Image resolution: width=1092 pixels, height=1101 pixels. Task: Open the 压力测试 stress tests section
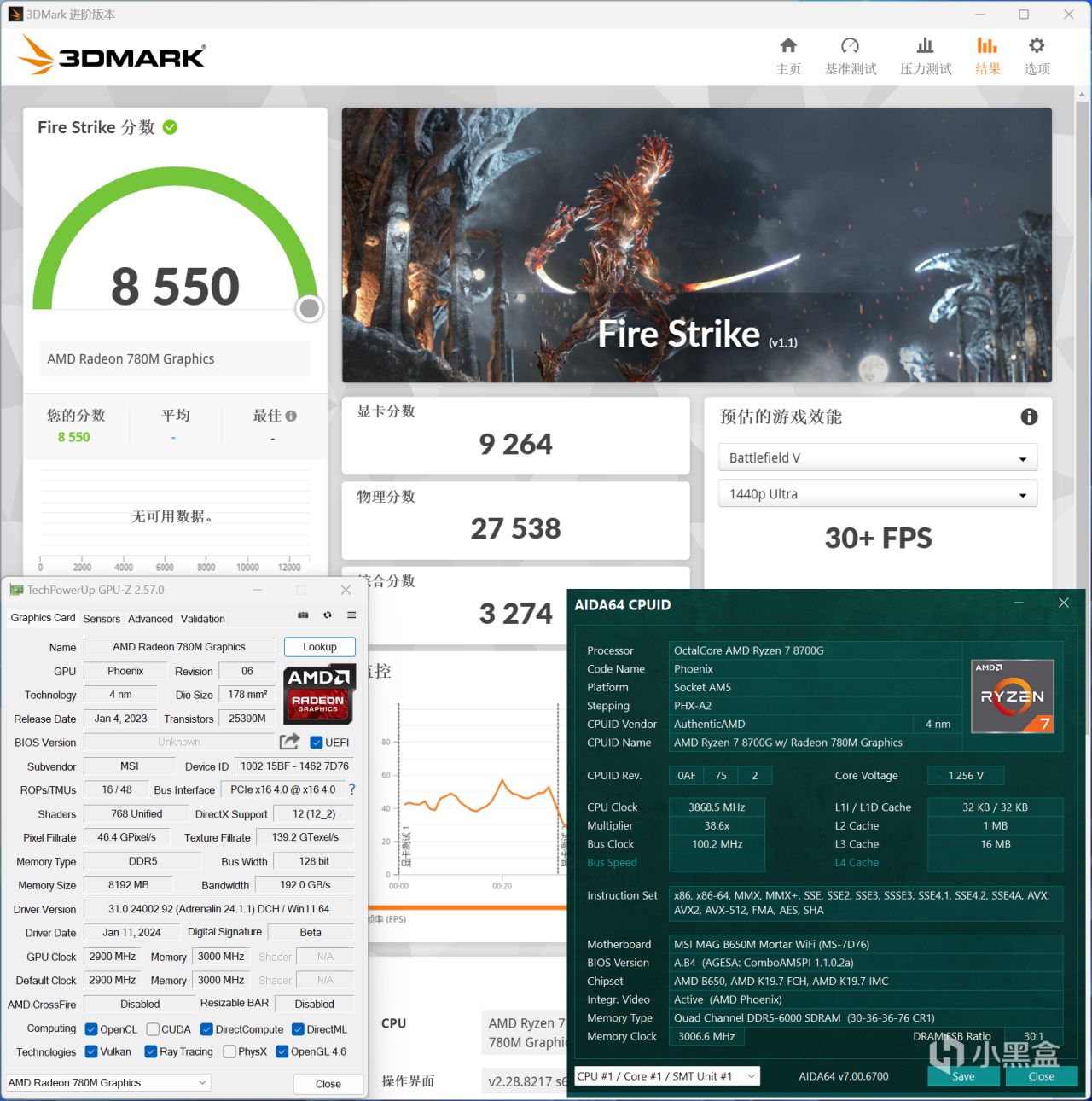tap(926, 56)
